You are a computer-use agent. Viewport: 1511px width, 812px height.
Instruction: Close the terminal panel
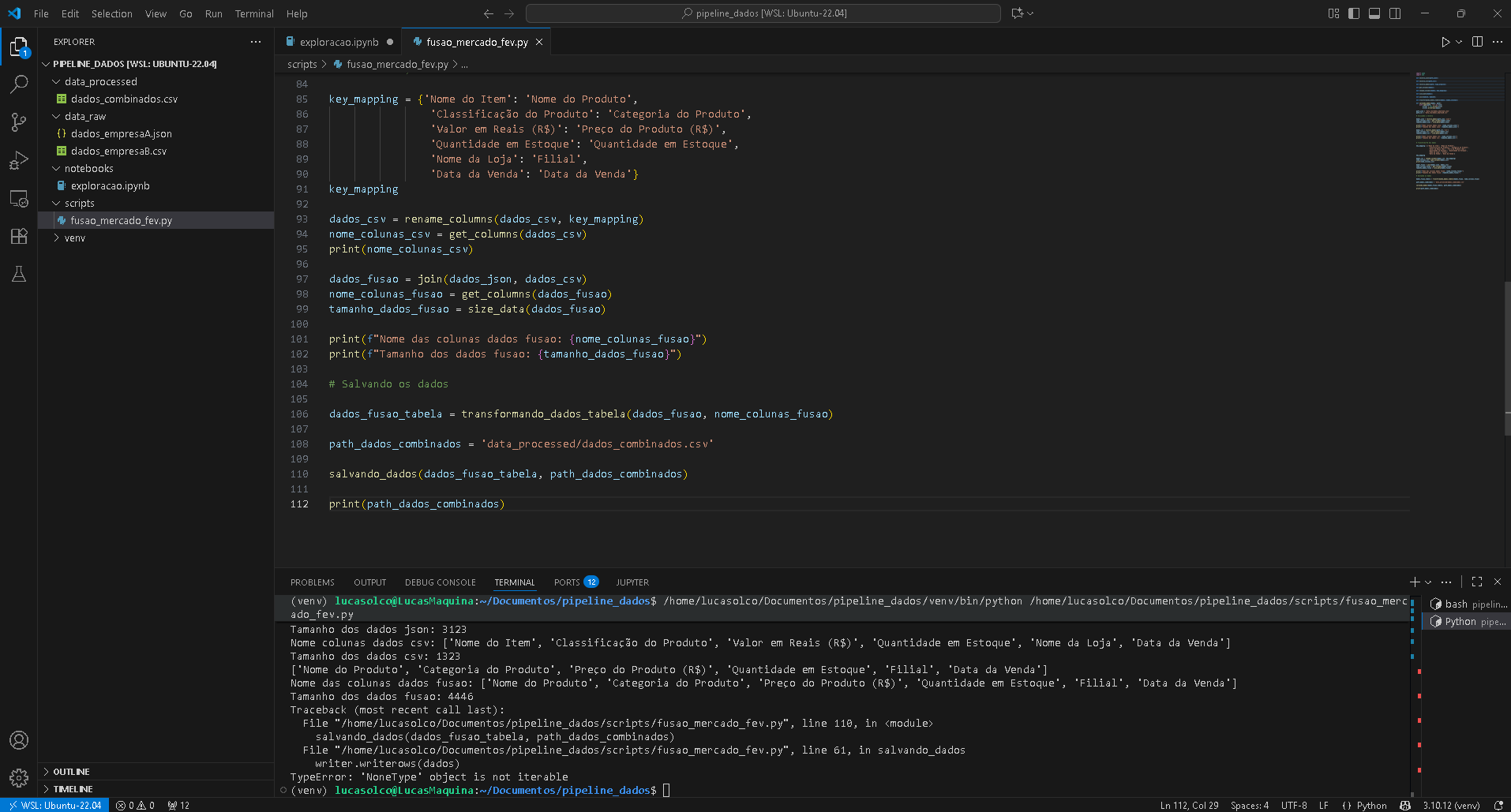coord(1498,582)
